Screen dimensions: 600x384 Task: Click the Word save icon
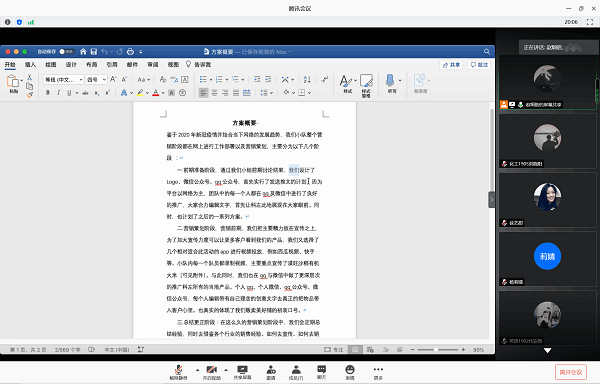click(94, 51)
